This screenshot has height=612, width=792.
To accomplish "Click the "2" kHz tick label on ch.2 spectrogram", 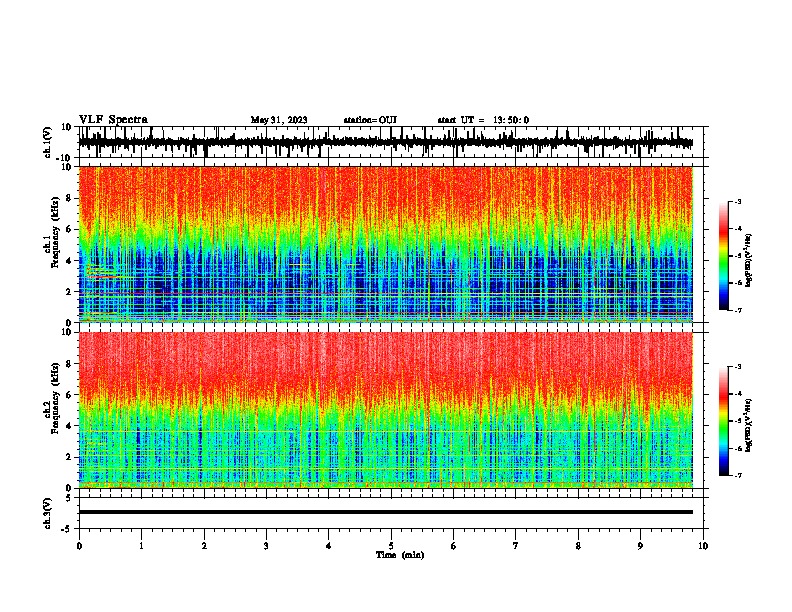I will coord(70,457).
